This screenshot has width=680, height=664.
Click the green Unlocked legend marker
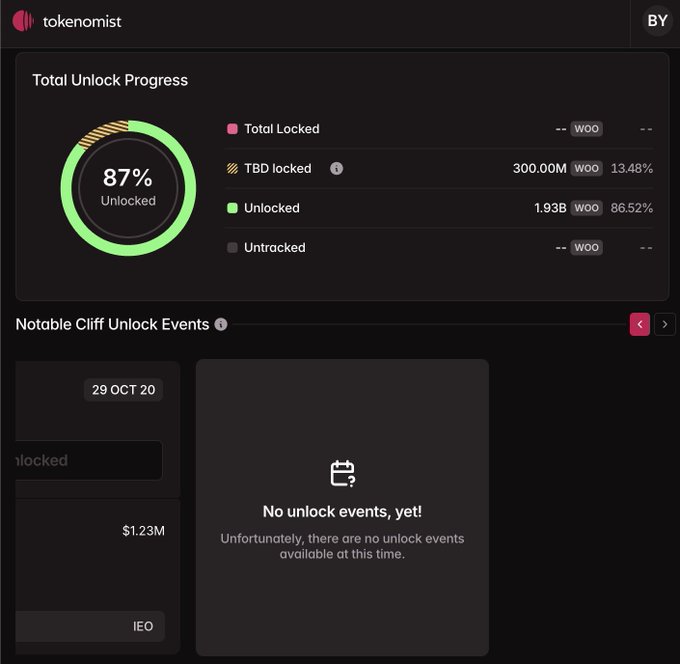[232, 208]
